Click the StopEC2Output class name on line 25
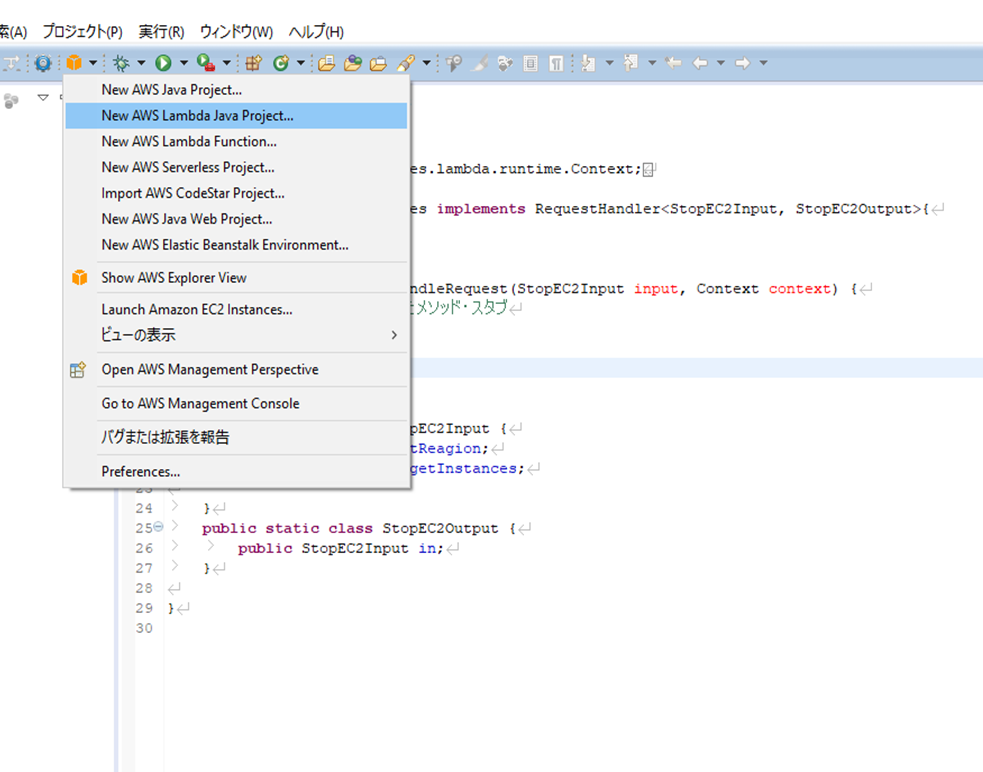Image resolution: width=983 pixels, height=772 pixels. pyautogui.click(x=440, y=528)
